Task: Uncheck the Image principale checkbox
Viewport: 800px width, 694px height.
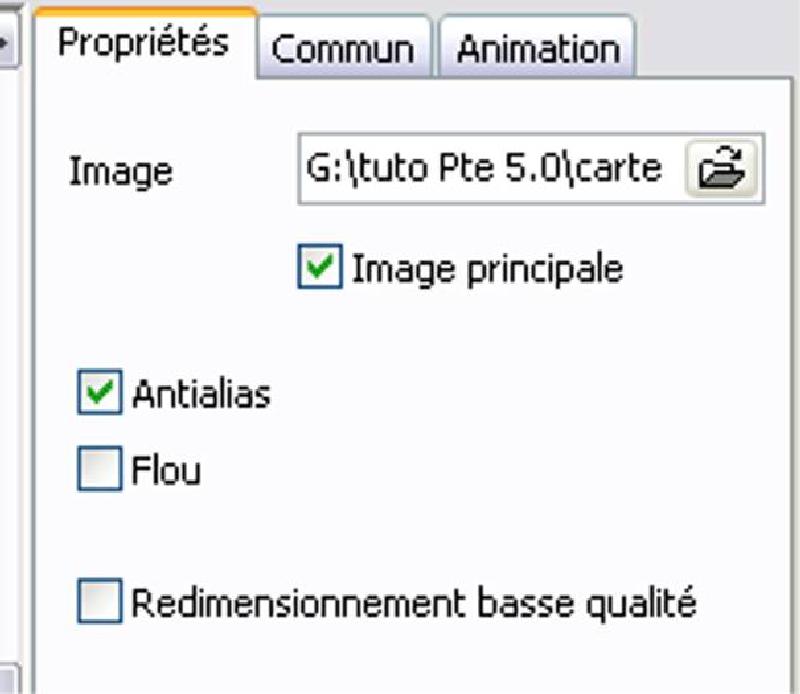Action: (x=320, y=266)
